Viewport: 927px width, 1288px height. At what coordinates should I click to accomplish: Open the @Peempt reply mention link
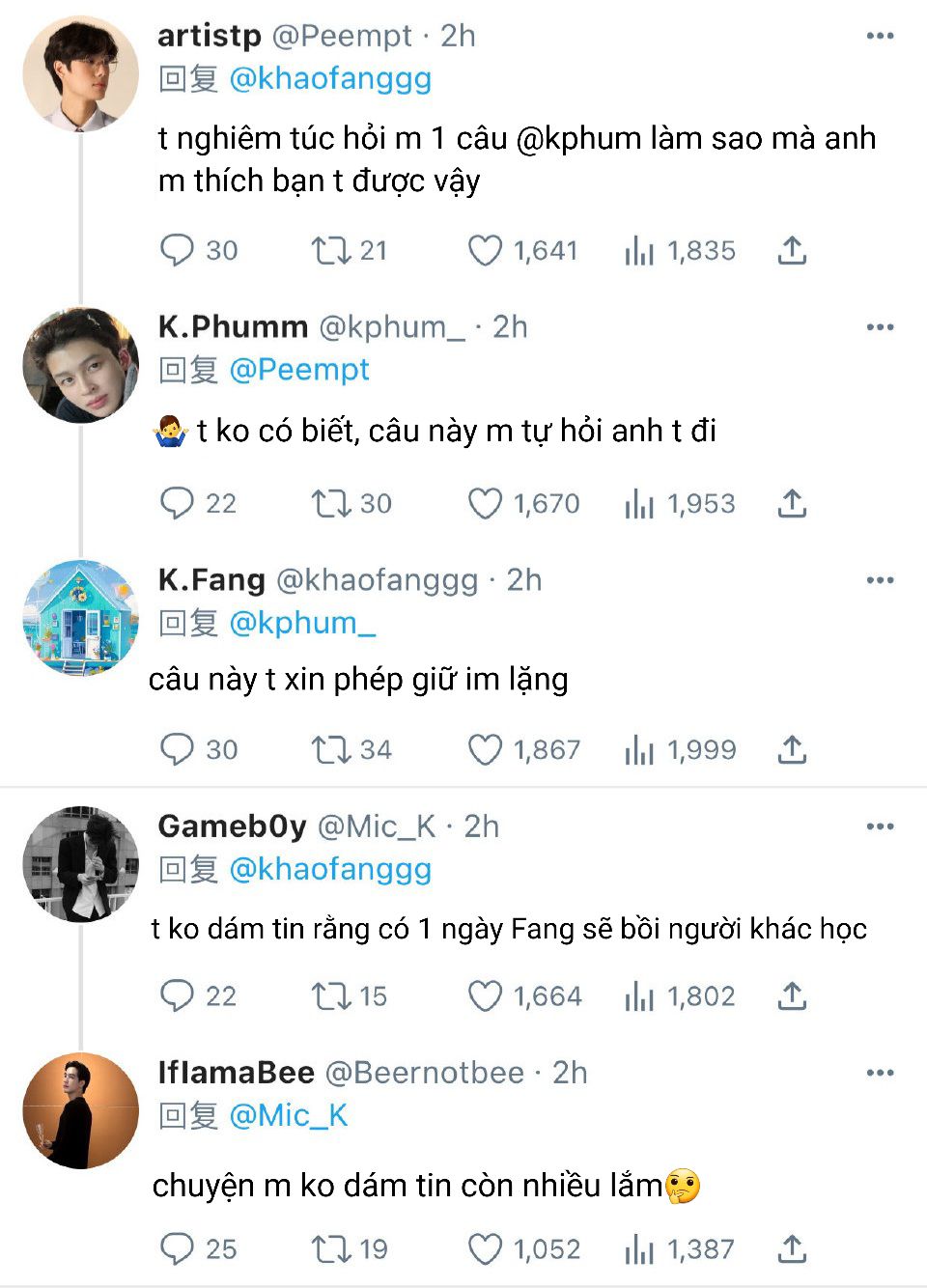pos(299,370)
